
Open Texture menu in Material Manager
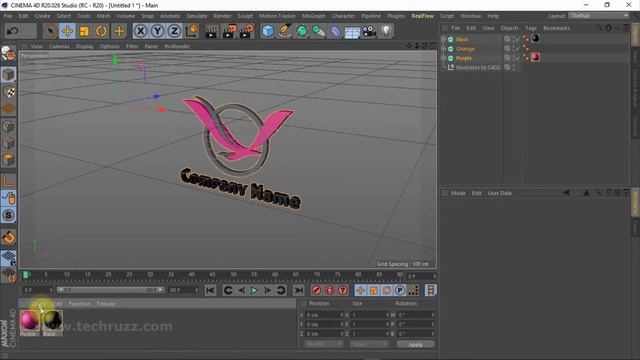point(106,304)
